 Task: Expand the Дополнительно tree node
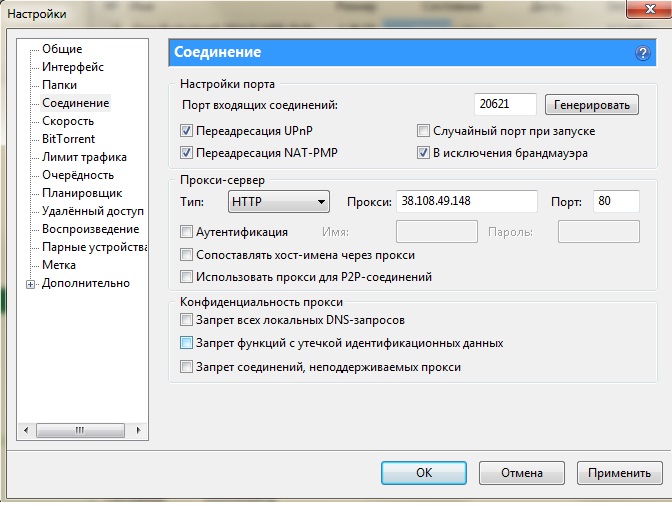click(x=31, y=284)
